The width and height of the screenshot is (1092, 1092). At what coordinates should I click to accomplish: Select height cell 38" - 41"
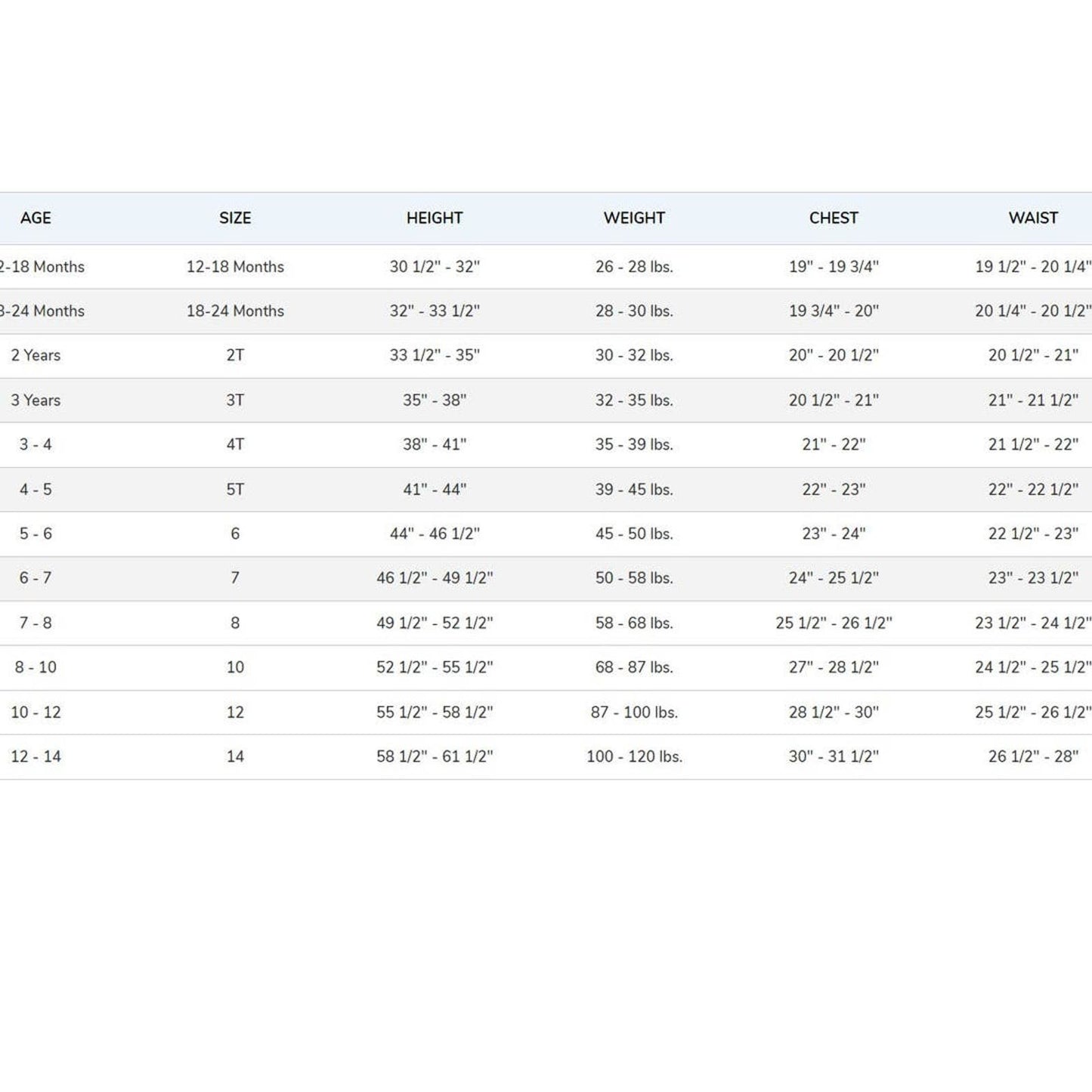click(x=435, y=444)
